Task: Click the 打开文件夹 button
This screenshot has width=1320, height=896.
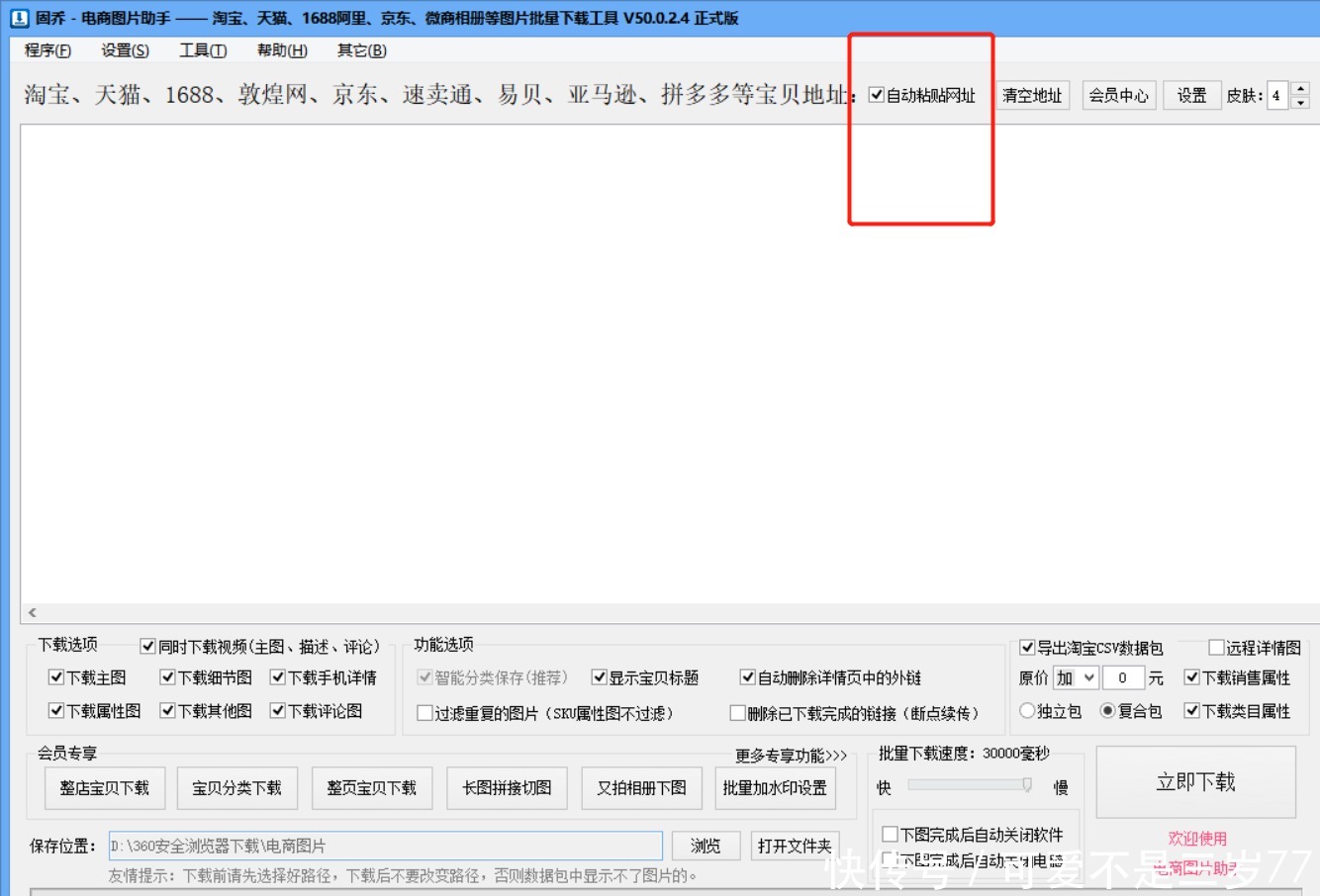Action: click(x=795, y=846)
